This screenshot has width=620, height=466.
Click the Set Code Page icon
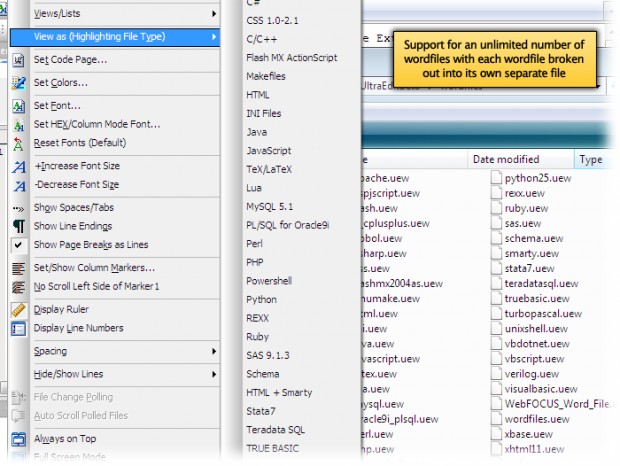coord(18,60)
